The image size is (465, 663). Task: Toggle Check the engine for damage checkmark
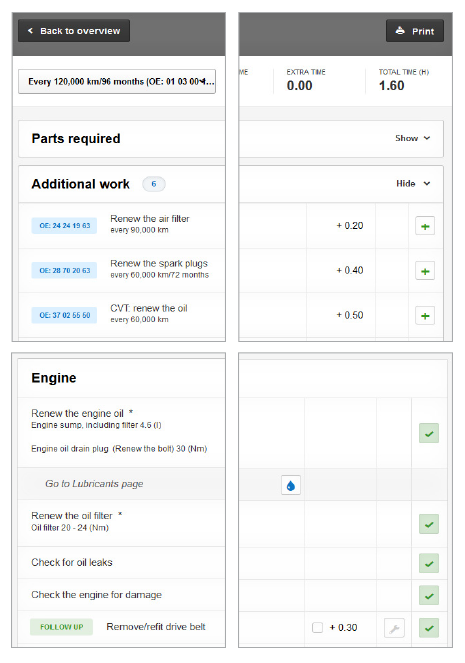pyautogui.click(x=429, y=595)
